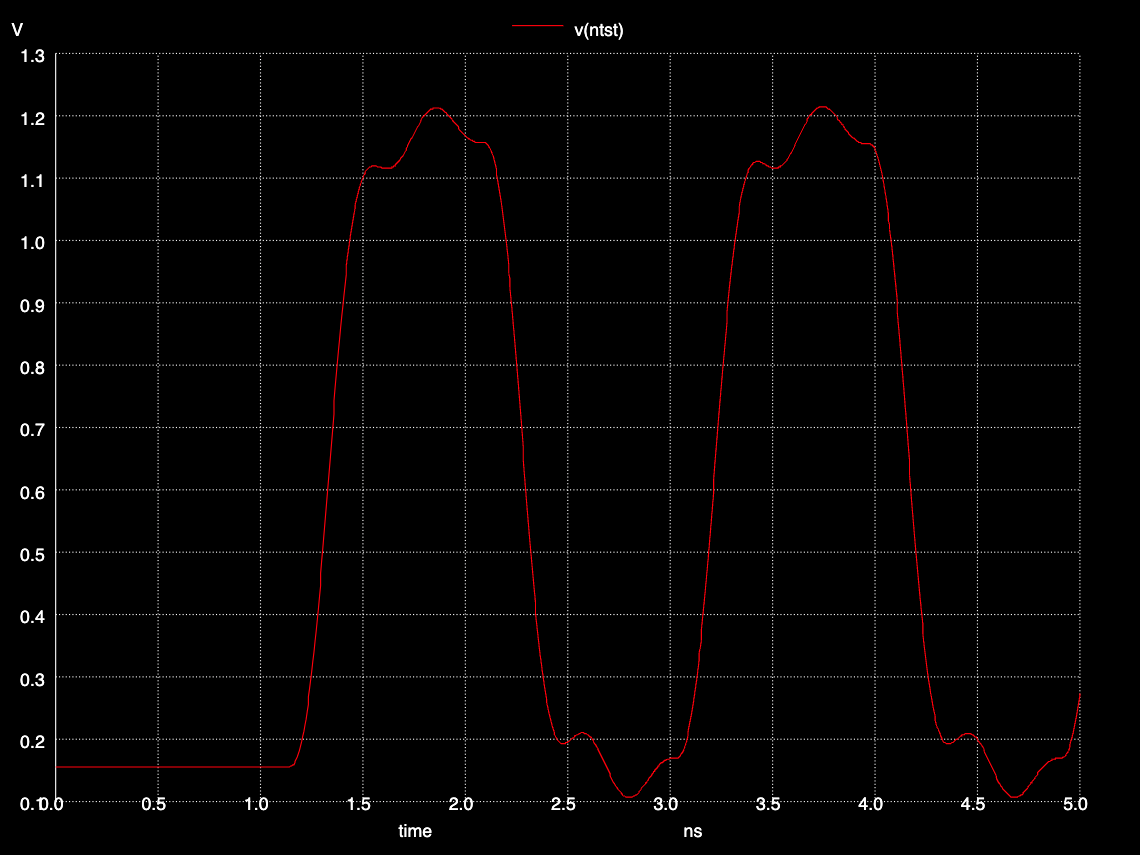1140x856 pixels.
Task: Click the 2.5 tick label on the x-axis
Action: point(564,804)
